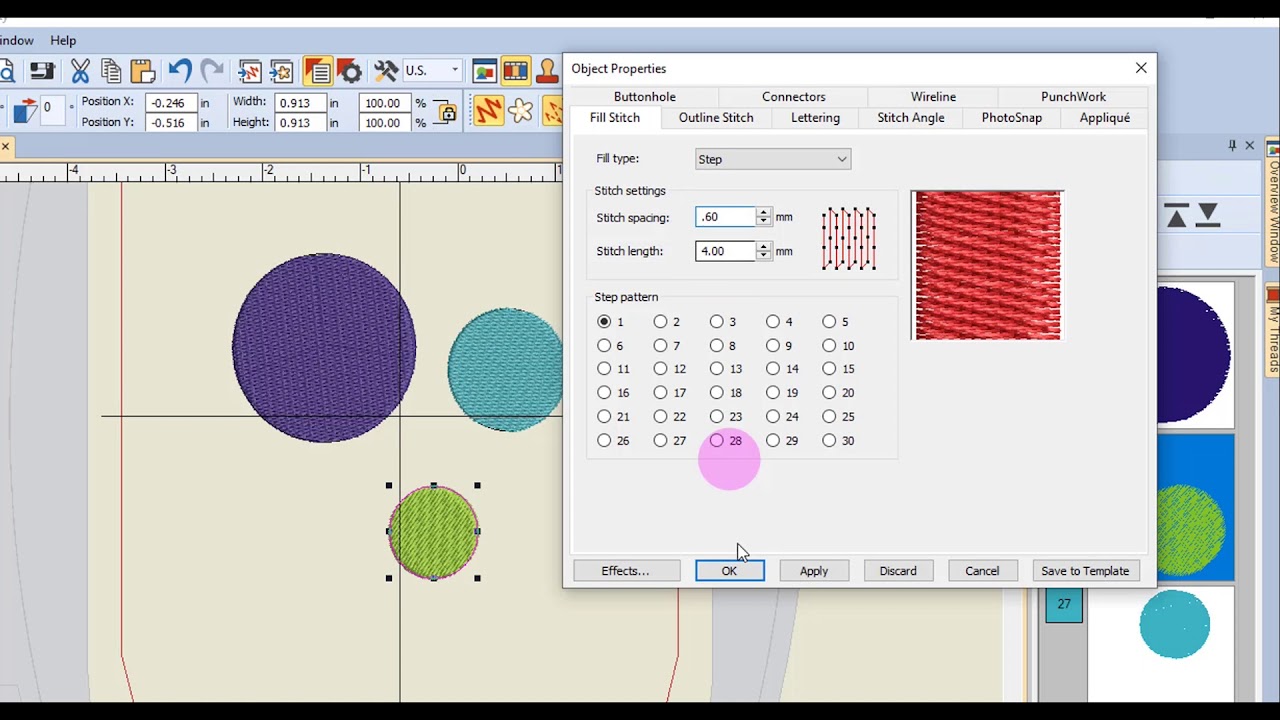This screenshot has width=1280, height=720.
Task: Toggle the red zigzag stitch view icon
Action: (x=489, y=110)
